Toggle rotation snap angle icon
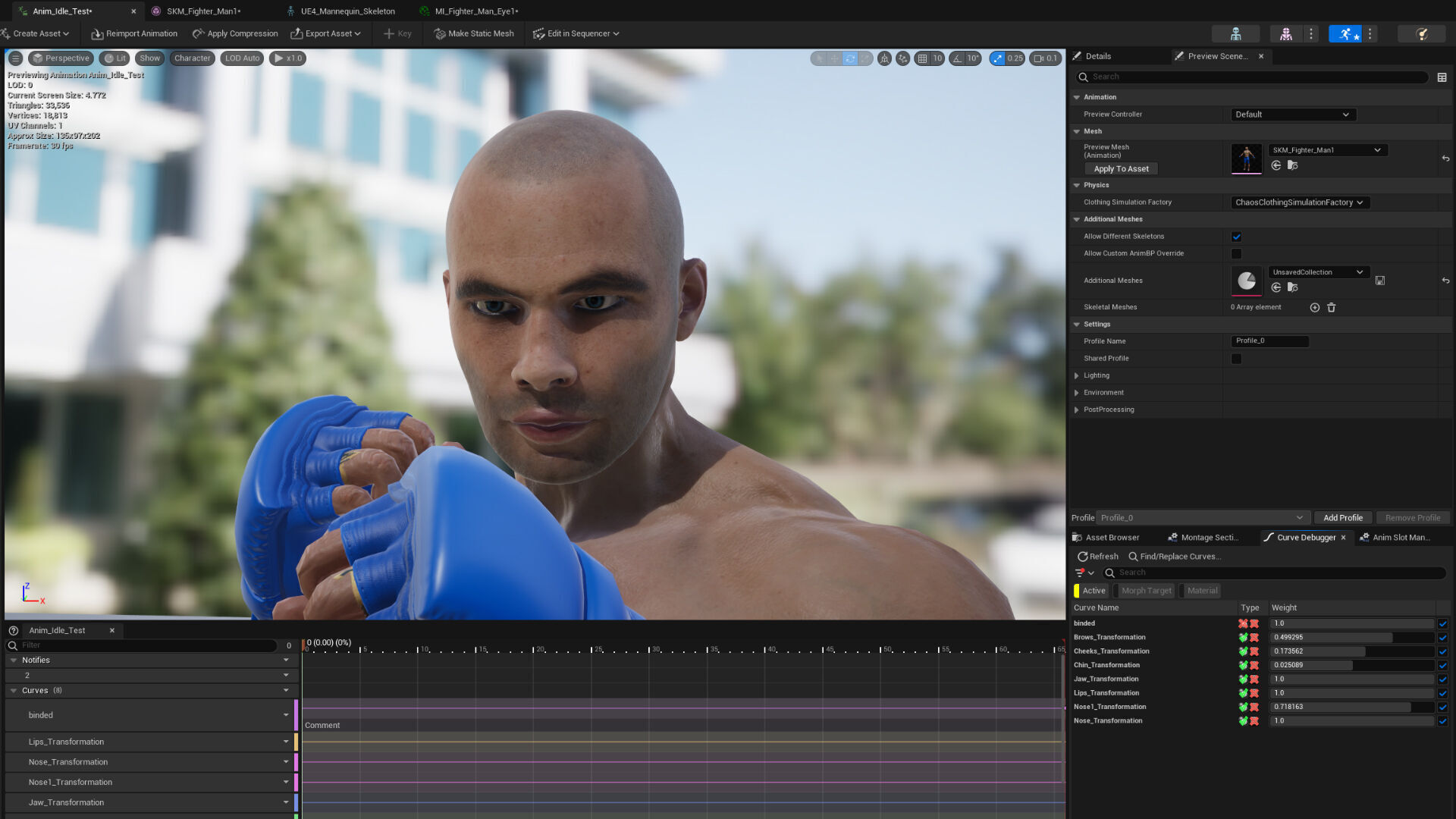 958,58
